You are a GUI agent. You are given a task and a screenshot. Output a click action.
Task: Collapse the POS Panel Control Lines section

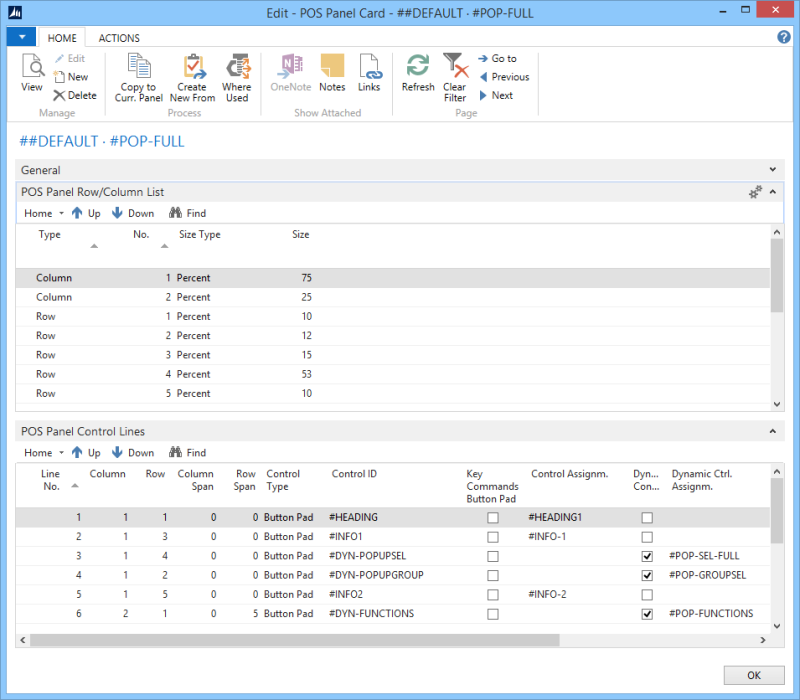[x=771, y=432]
